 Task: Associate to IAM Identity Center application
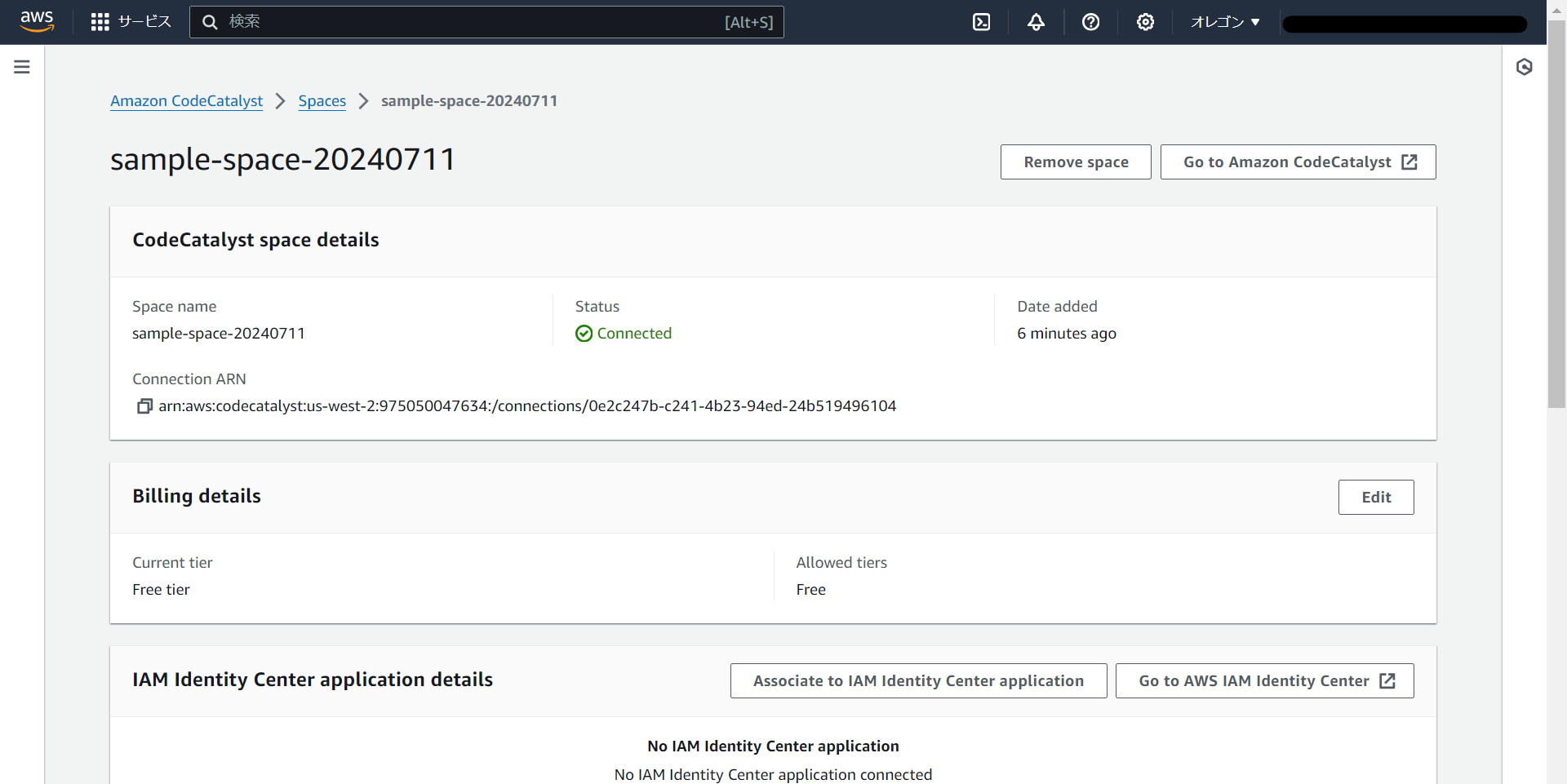[x=918, y=680]
